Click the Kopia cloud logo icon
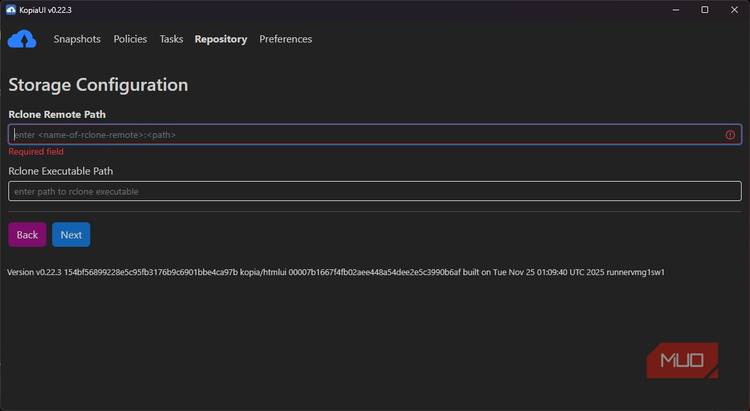 tap(22, 39)
